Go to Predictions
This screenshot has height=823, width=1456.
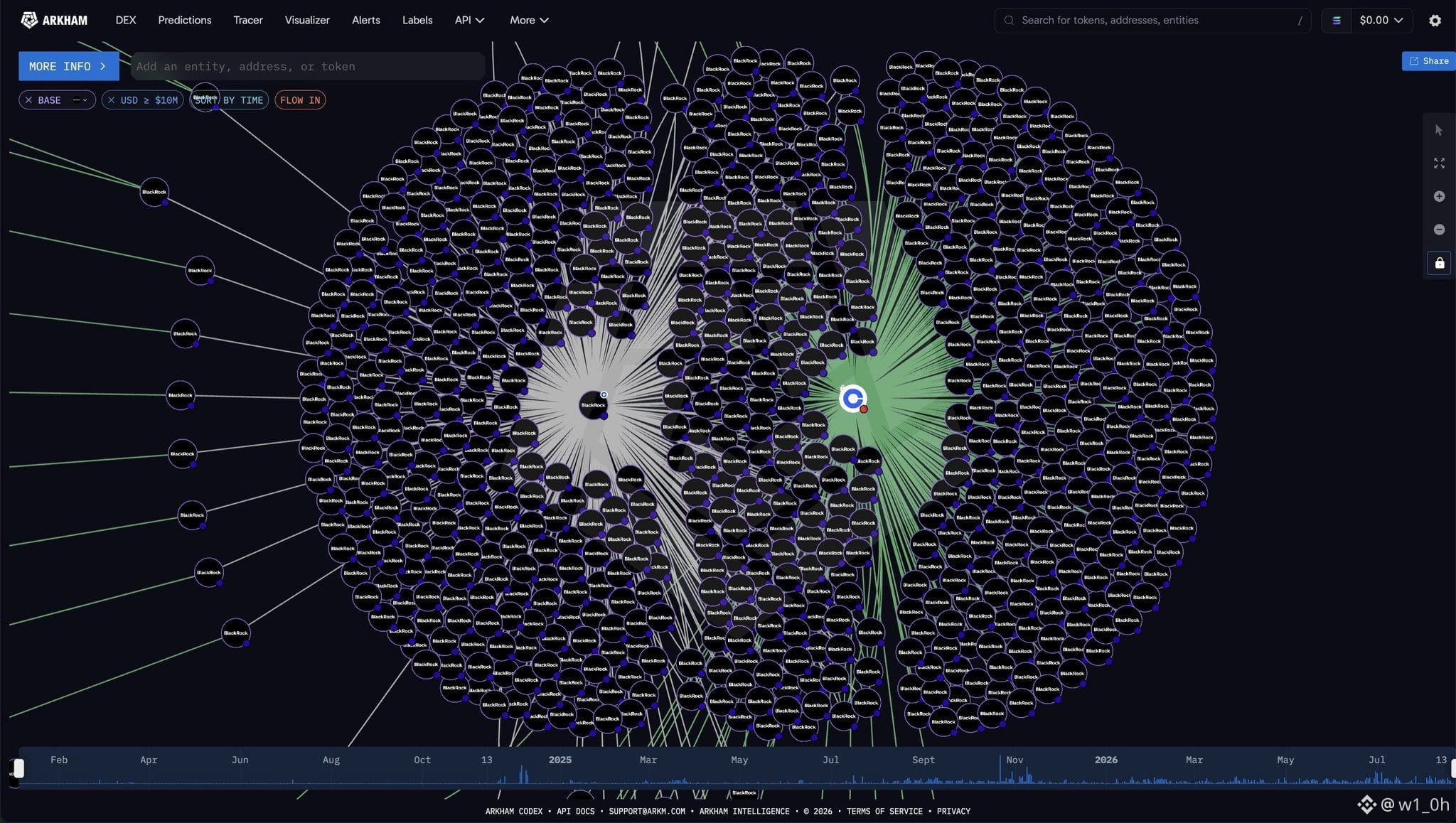click(185, 20)
